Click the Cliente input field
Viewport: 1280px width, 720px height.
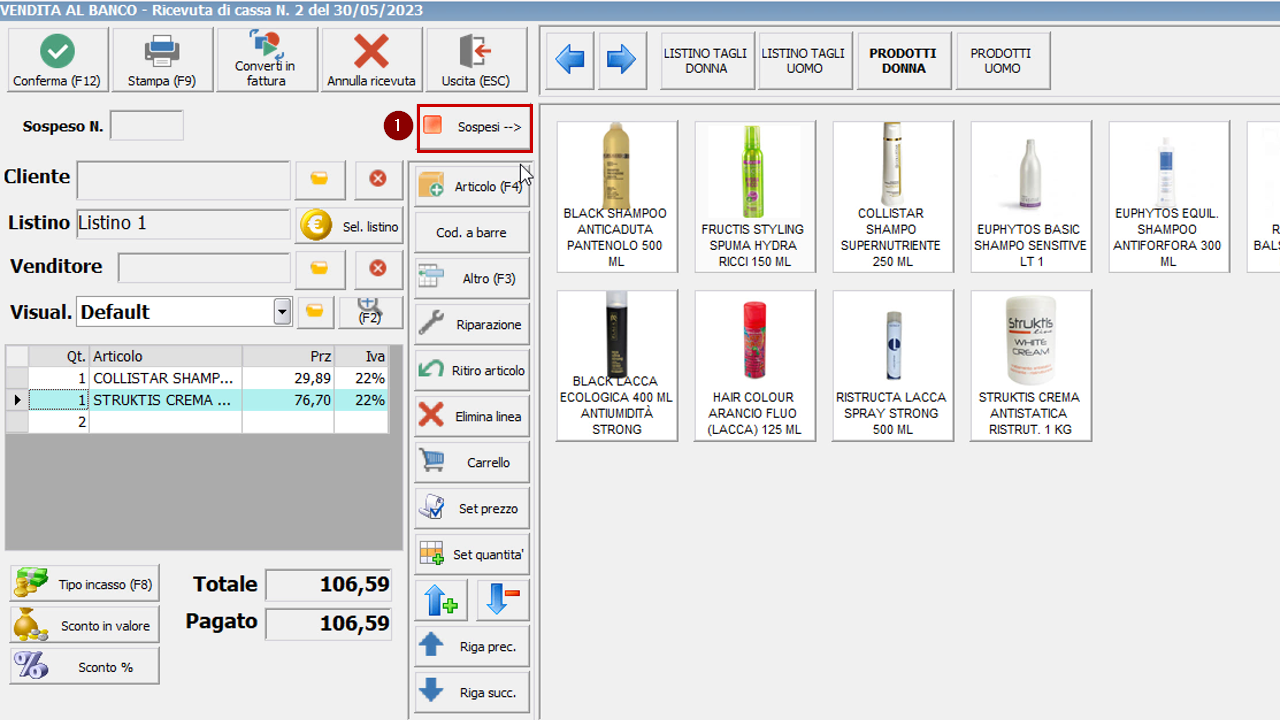tap(184, 180)
